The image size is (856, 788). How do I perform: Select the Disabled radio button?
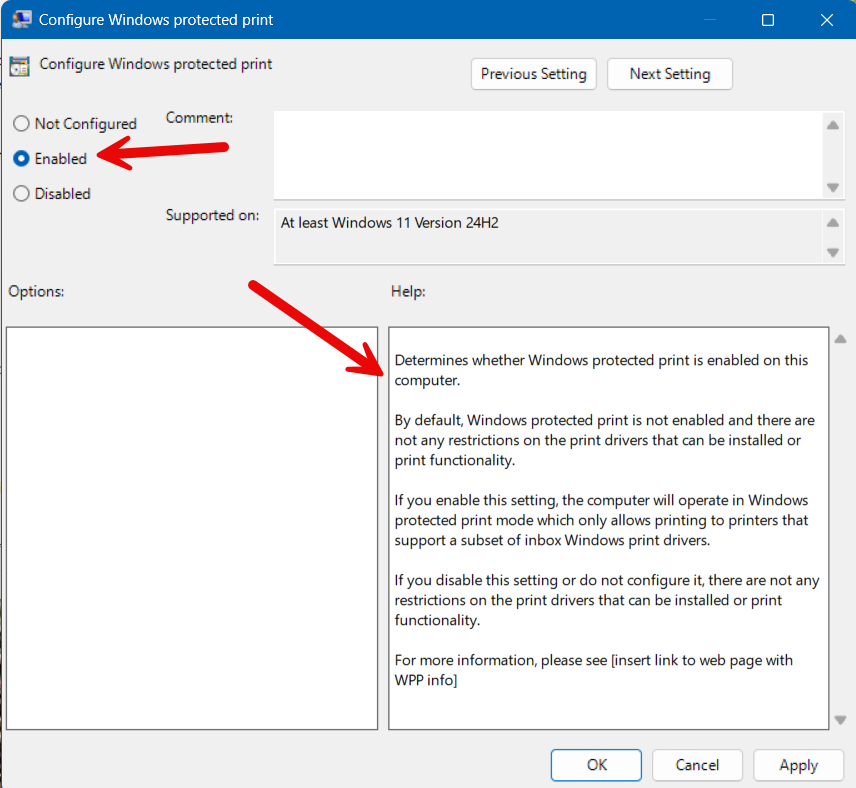coord(21,193)
